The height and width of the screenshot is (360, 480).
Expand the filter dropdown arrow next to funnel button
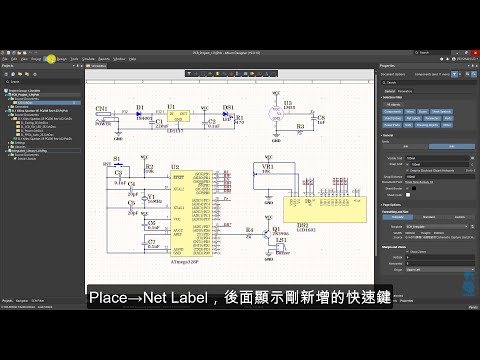point(460,74)
